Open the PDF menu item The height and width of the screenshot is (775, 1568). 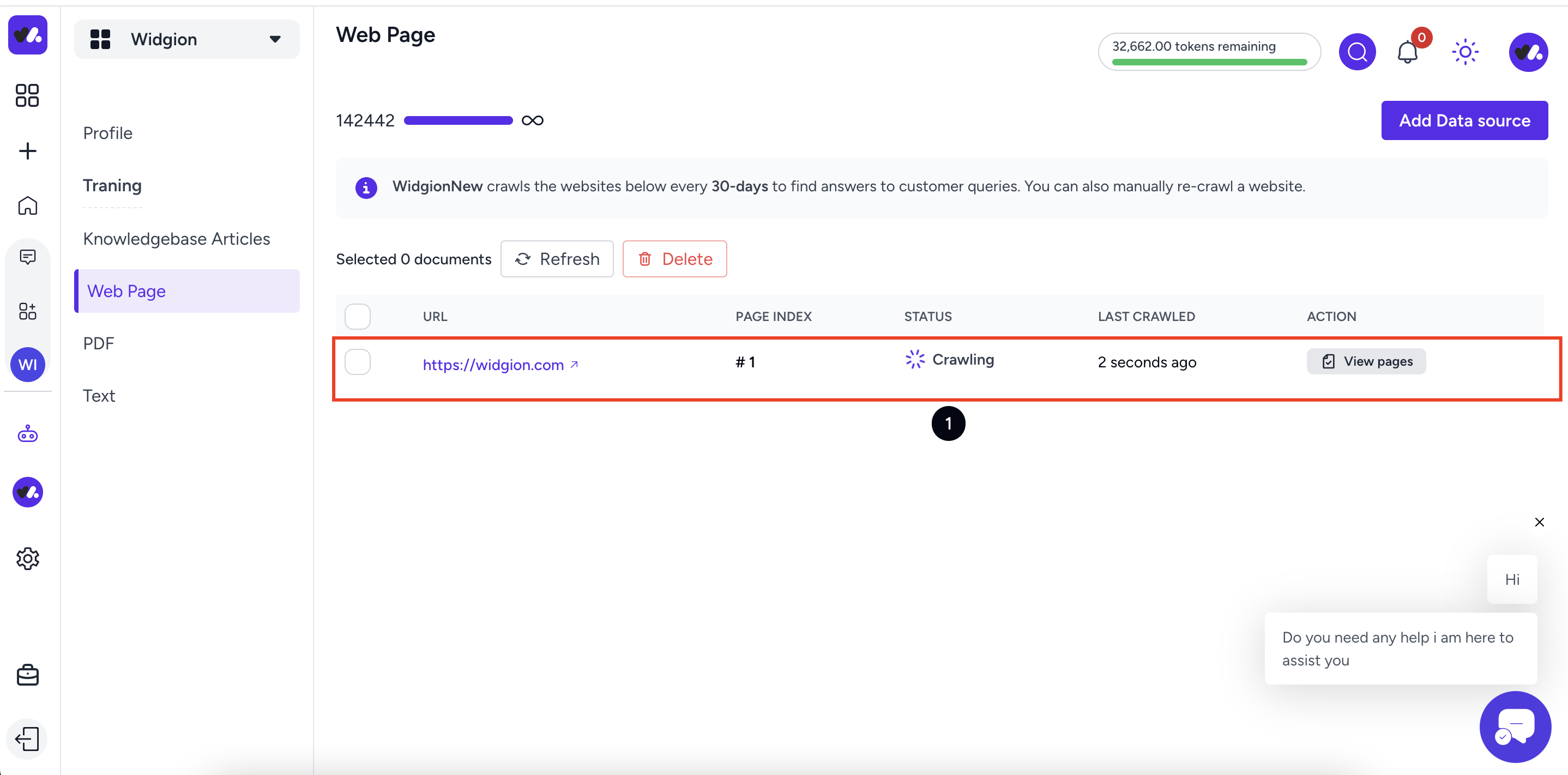(x=99, y=343)
